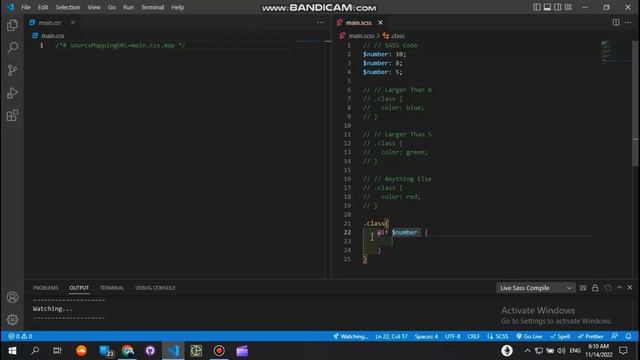
Task: Open GitHub Desktop from the taskbar
Action: click(x=150, y=351)
